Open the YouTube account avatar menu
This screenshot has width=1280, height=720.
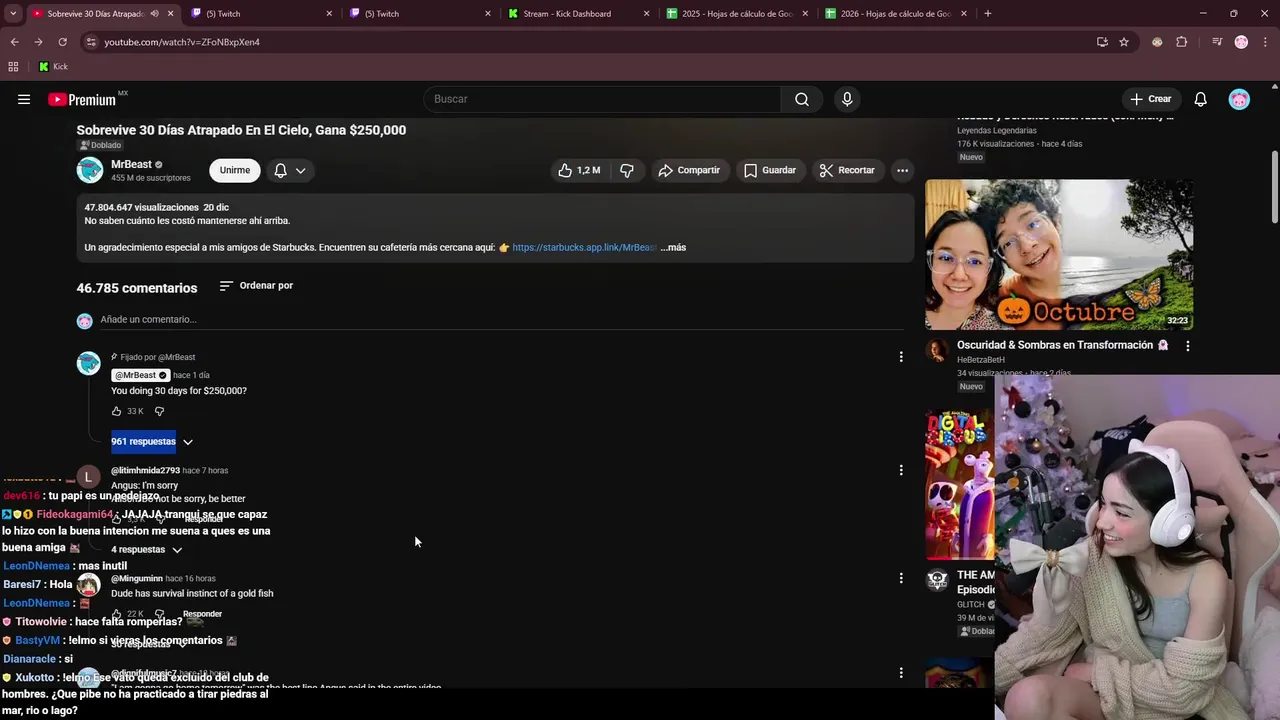pos(1239,99)
